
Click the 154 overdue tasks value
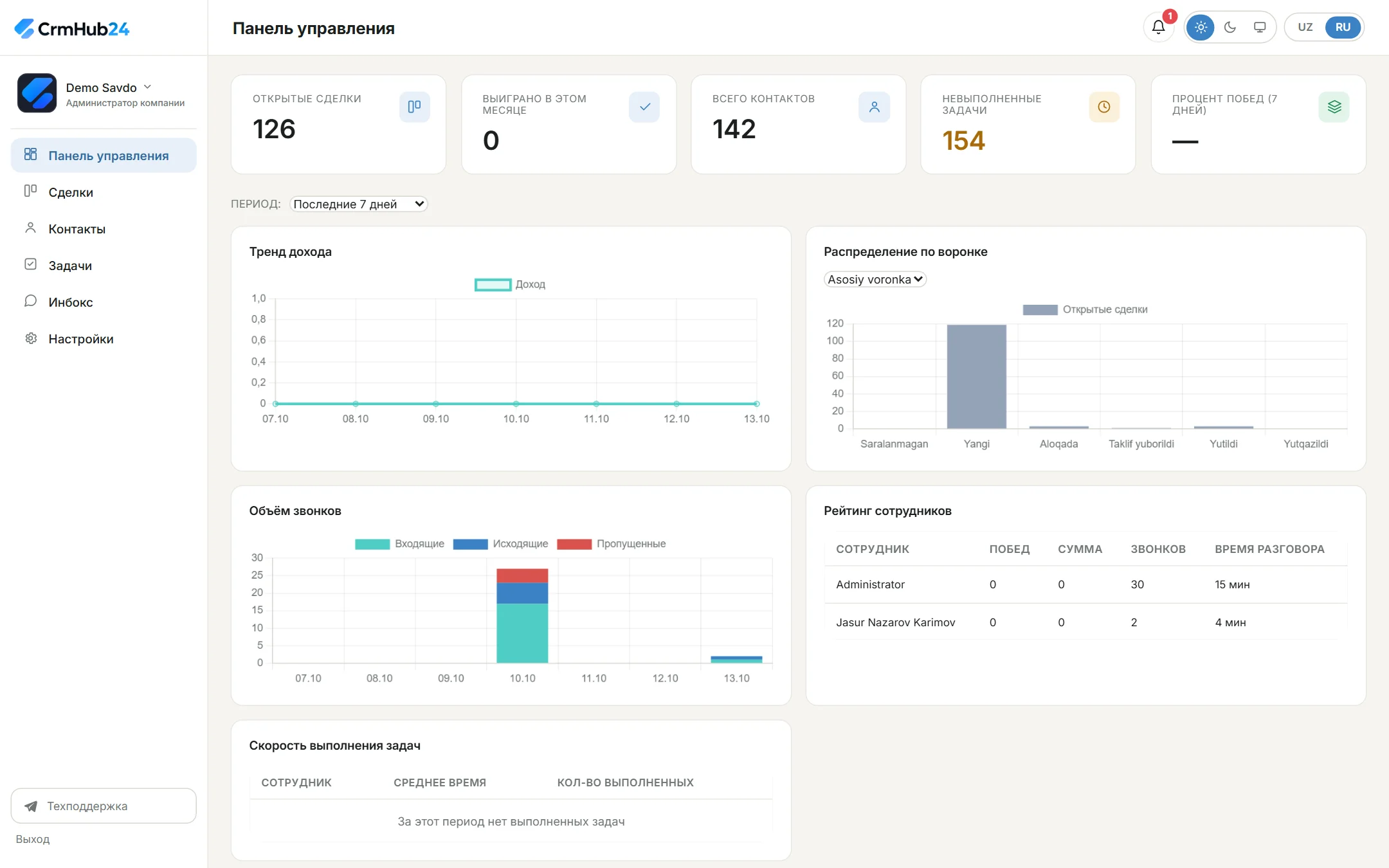point(963,141)
